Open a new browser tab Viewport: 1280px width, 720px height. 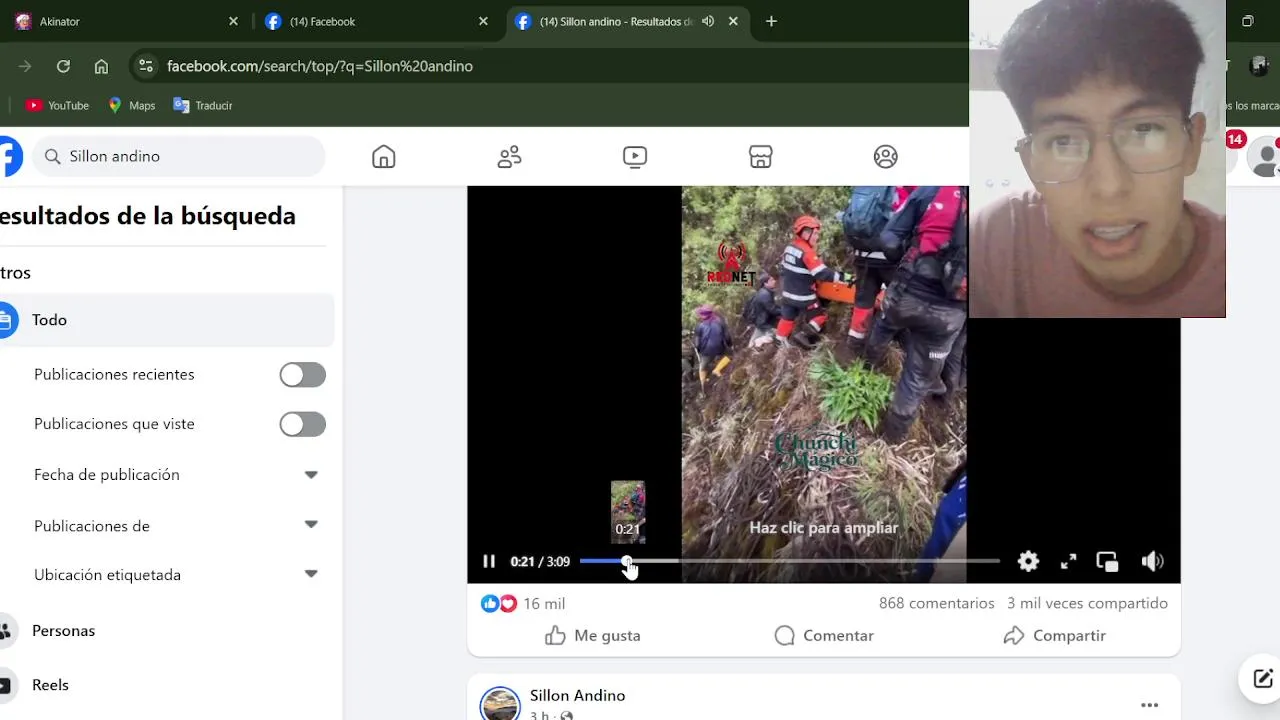tap(771, 22)
